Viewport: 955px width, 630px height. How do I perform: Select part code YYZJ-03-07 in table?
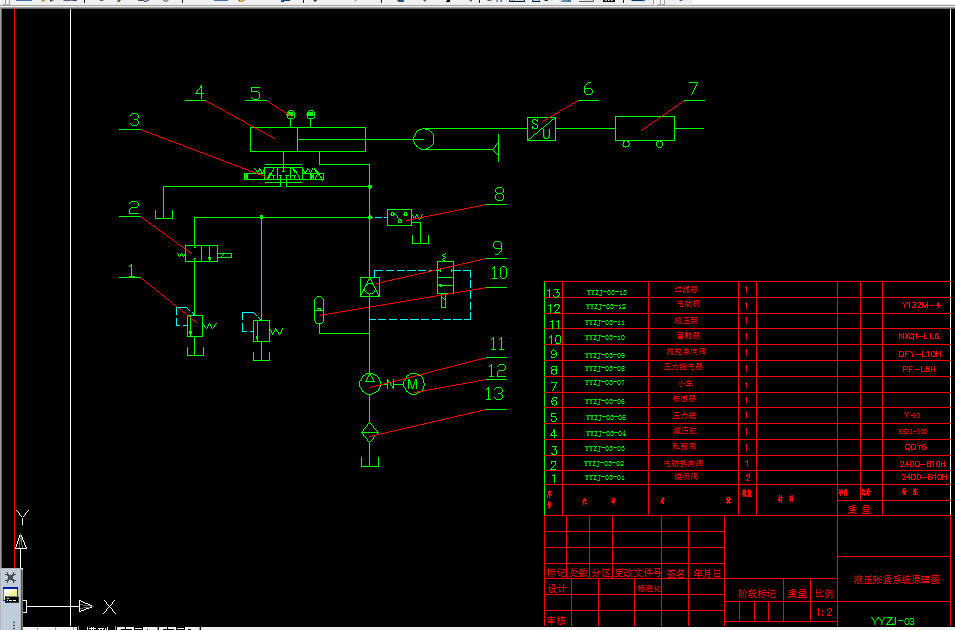click(x=605, y=383)
